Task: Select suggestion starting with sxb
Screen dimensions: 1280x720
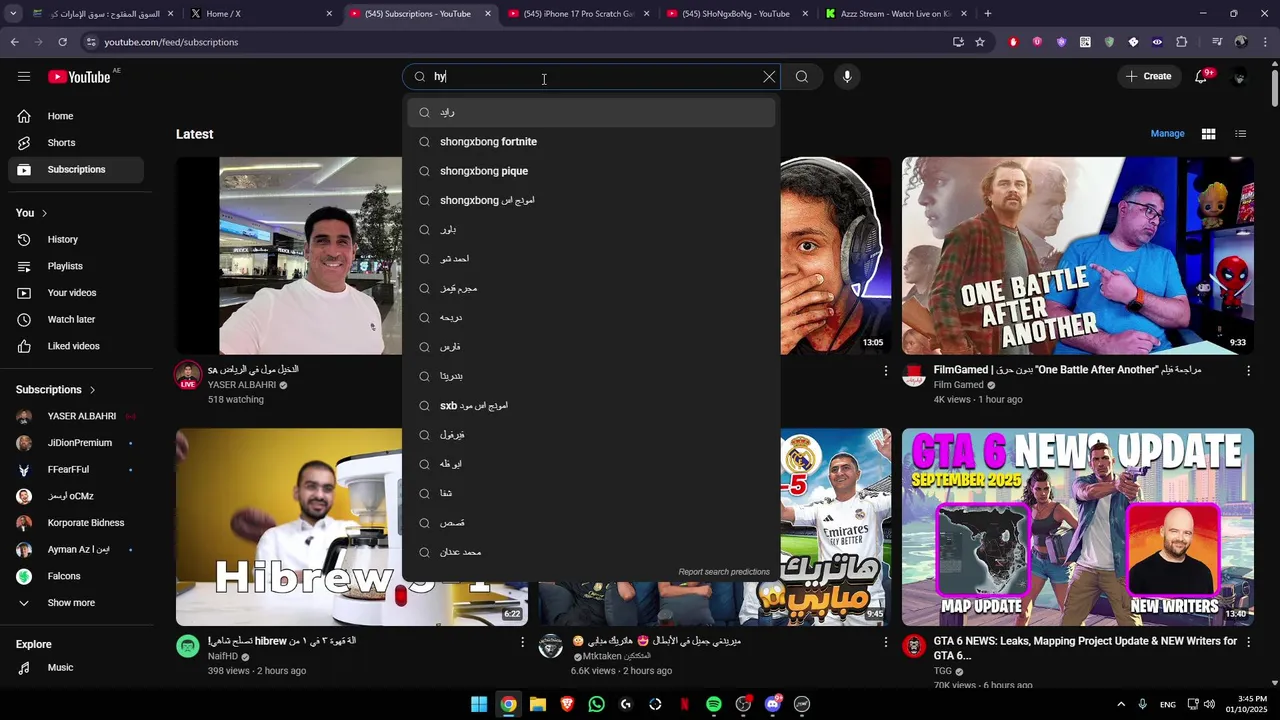Action: (591, 406)
